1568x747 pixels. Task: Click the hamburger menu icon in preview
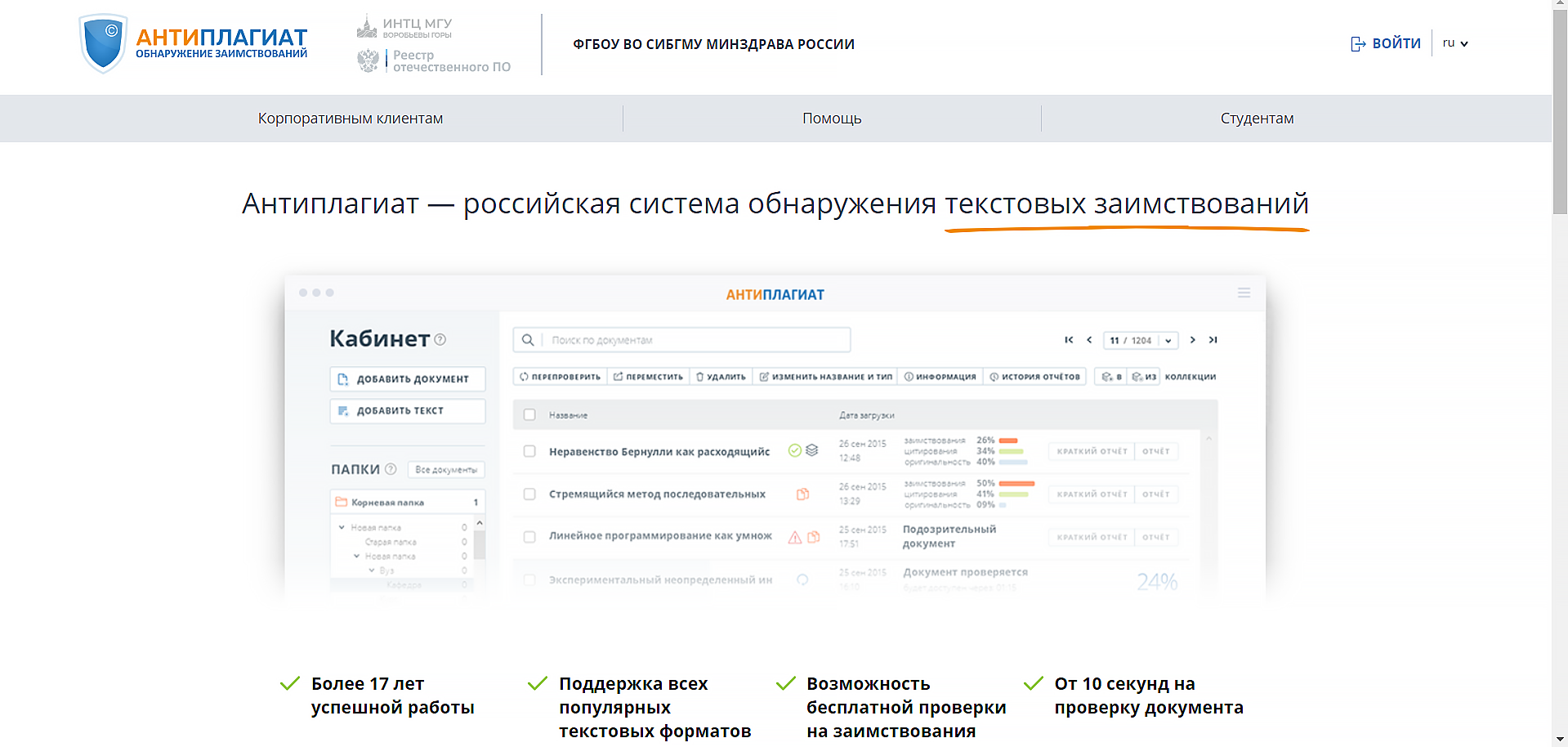pyautogui.click(x=1244, y=293)
